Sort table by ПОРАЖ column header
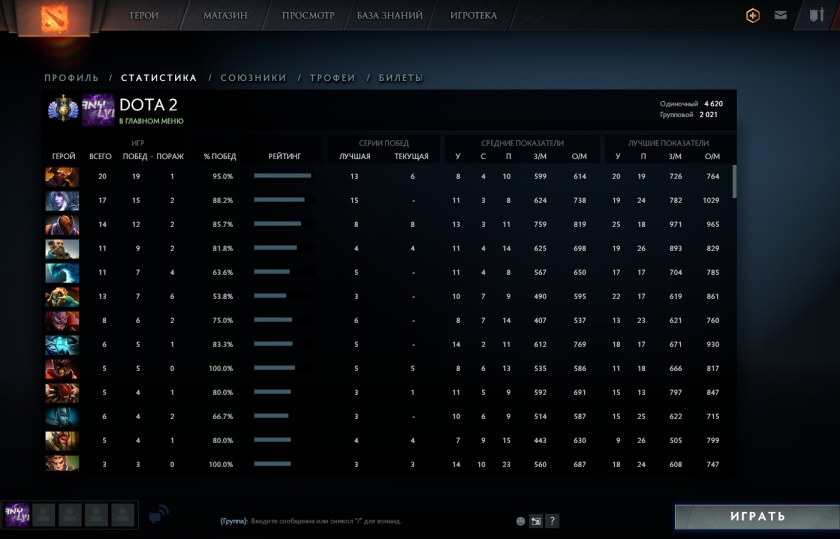Viewport: 840px width, 539px height. point(170,156)
